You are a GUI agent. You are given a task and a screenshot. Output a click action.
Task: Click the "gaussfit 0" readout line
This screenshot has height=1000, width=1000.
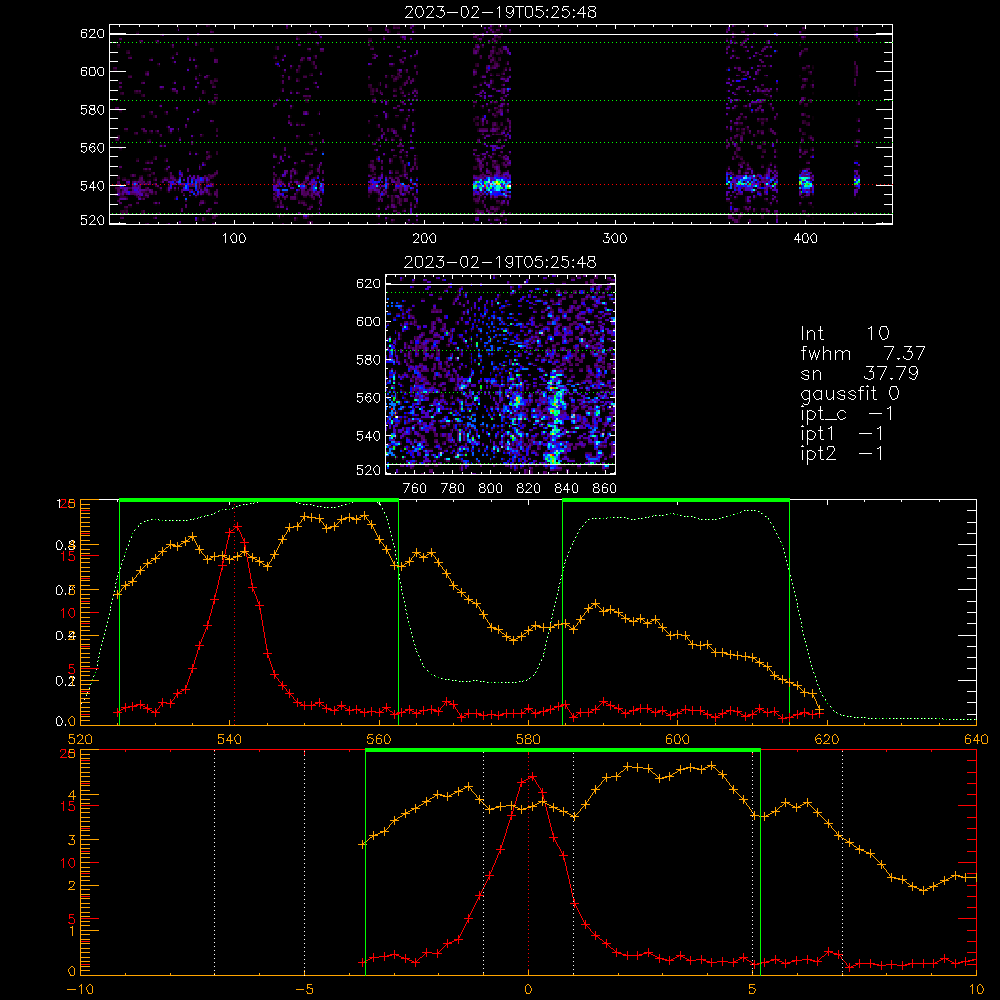tap(849, 393)
